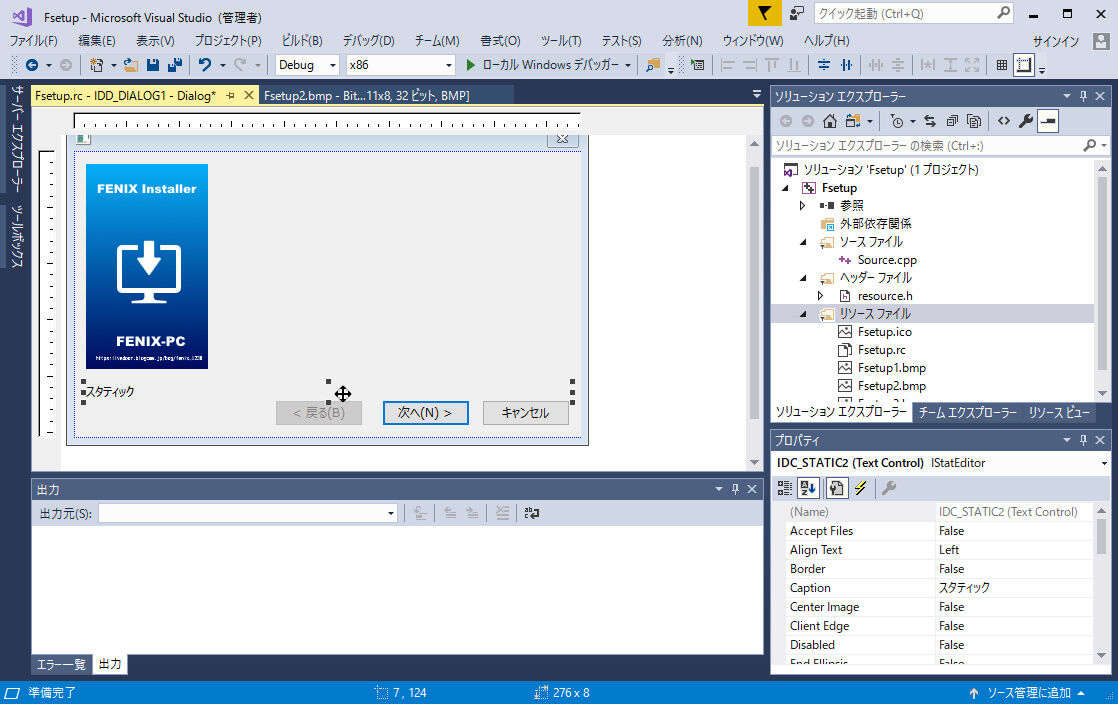Open the ビルド(B) menu

tap(302, 41)
